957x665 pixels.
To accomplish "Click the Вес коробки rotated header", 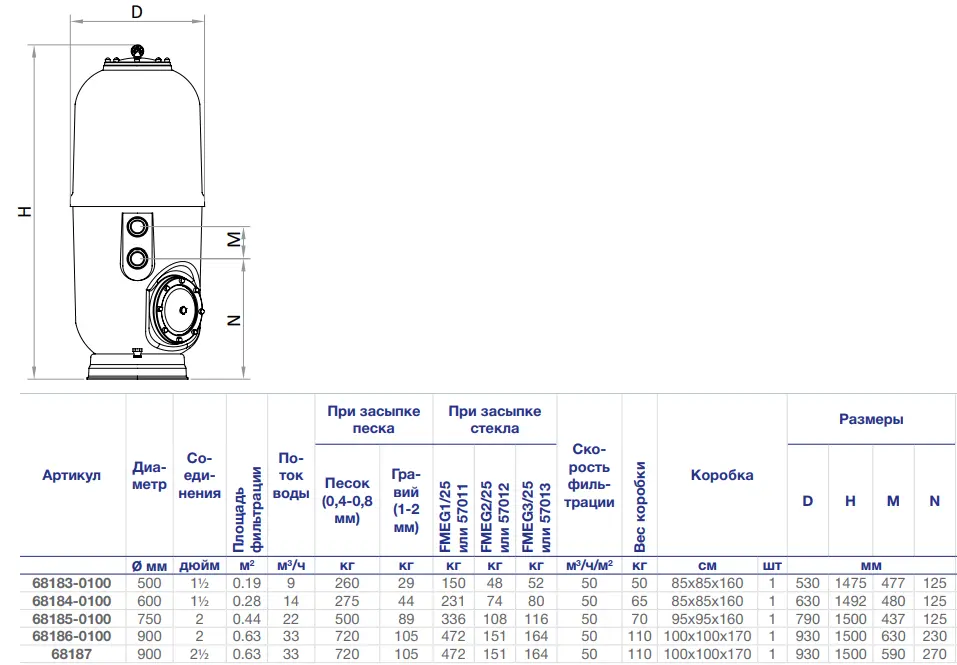I will (639, 506).
